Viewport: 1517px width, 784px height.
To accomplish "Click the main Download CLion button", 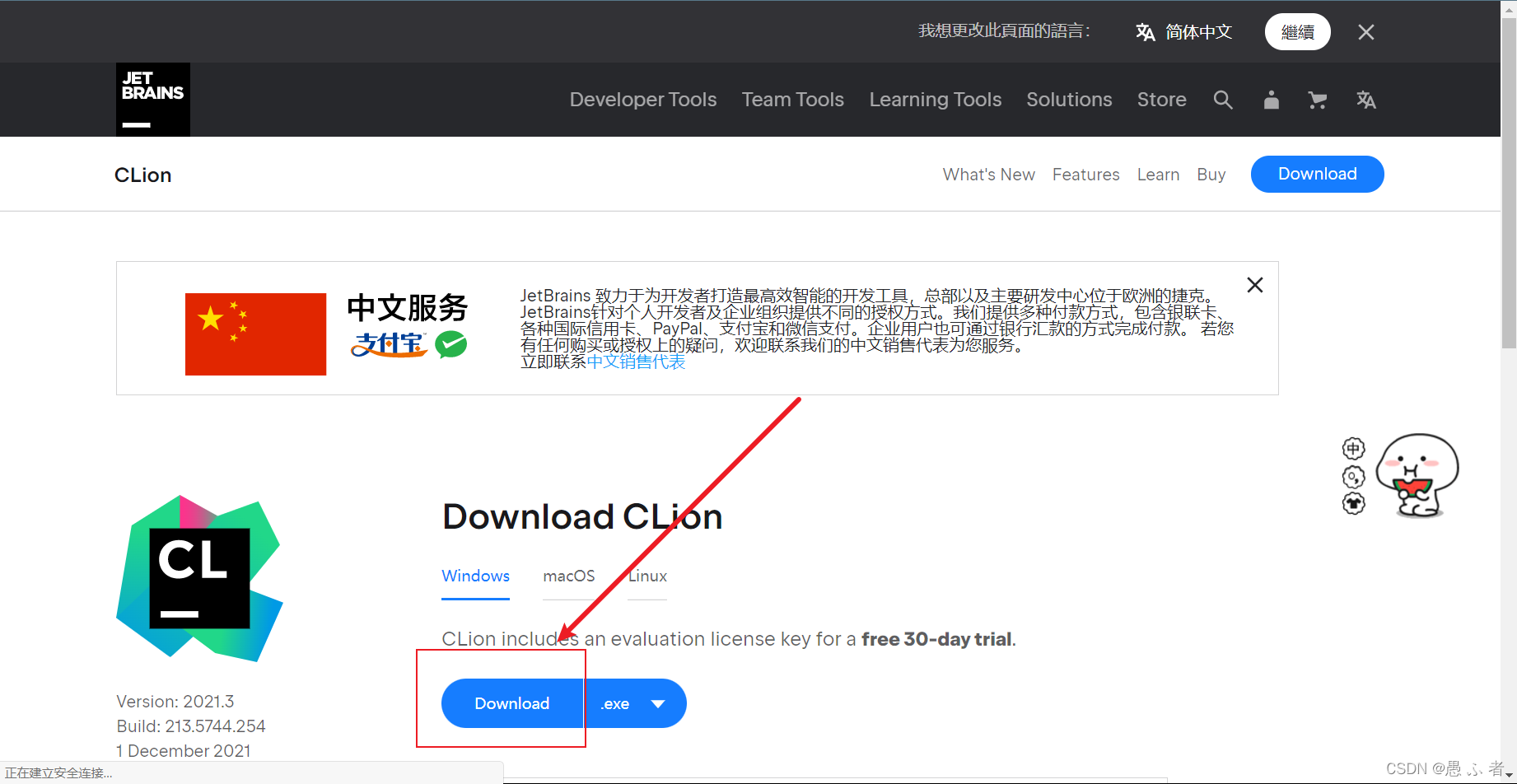I will pyautogui.click(x=512, y=703).
